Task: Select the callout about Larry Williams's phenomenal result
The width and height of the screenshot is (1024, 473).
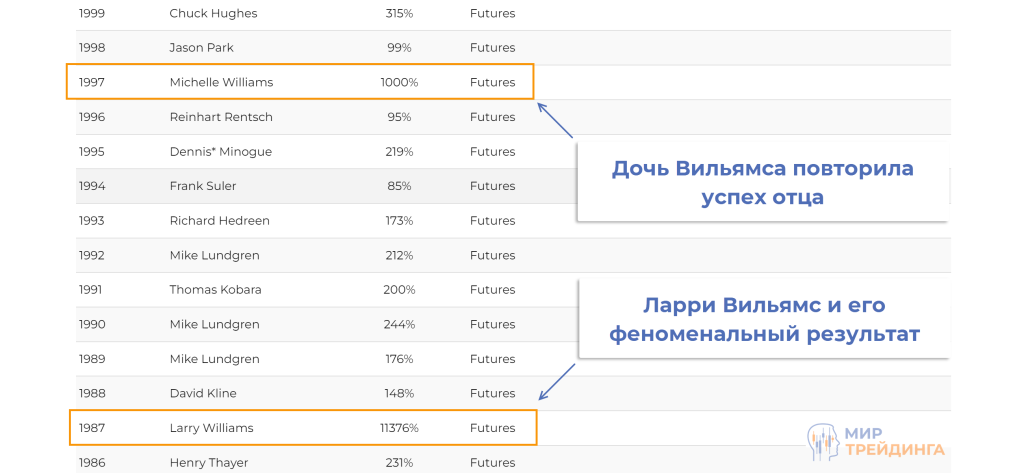Action: point(762,320)
